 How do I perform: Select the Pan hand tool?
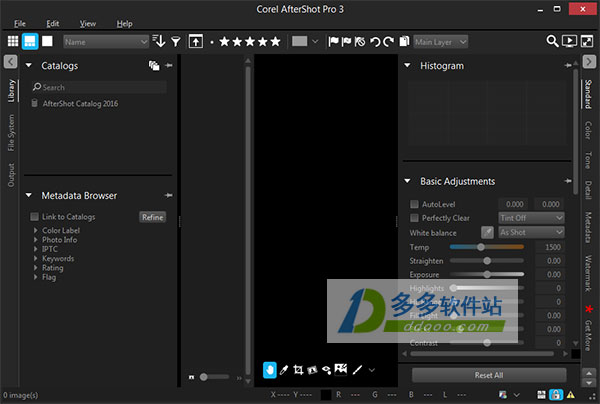(270, 370)
